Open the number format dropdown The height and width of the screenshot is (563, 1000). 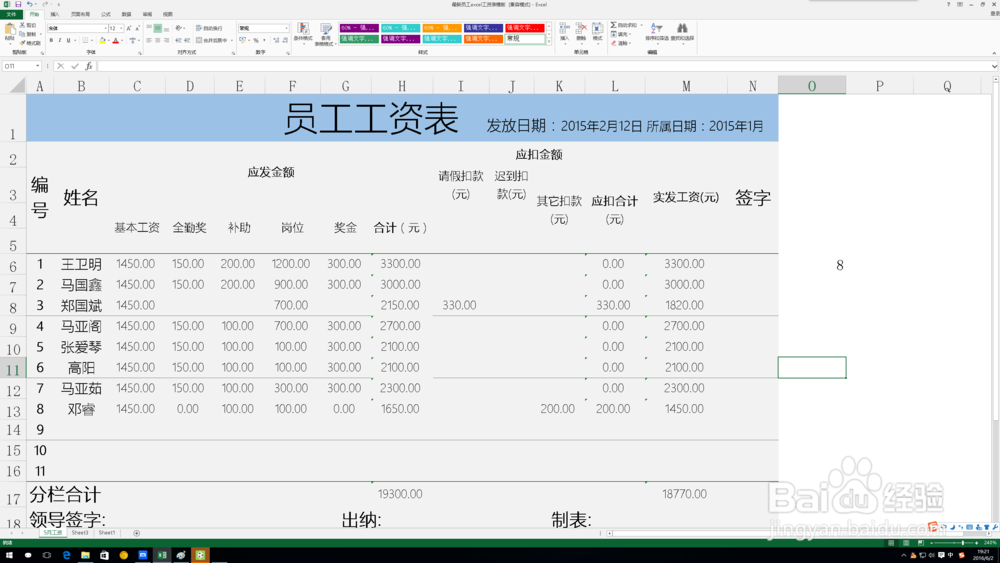[286, 28]
